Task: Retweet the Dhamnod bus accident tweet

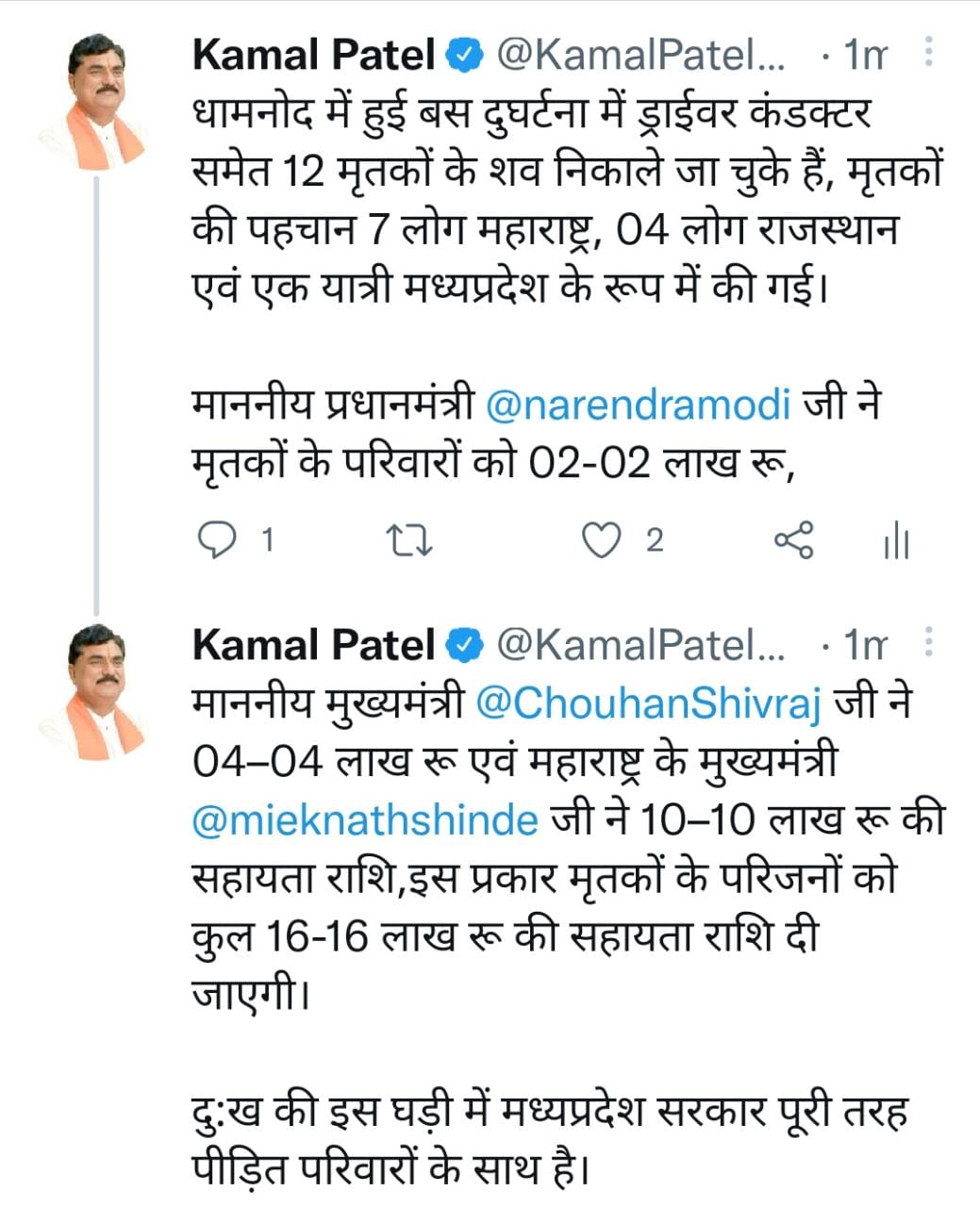Action: click(410, 540)
